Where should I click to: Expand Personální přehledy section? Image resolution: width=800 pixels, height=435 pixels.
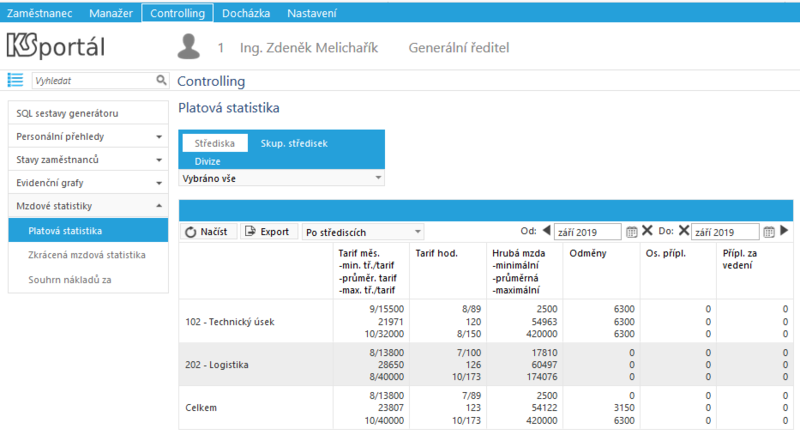[88, 137]
